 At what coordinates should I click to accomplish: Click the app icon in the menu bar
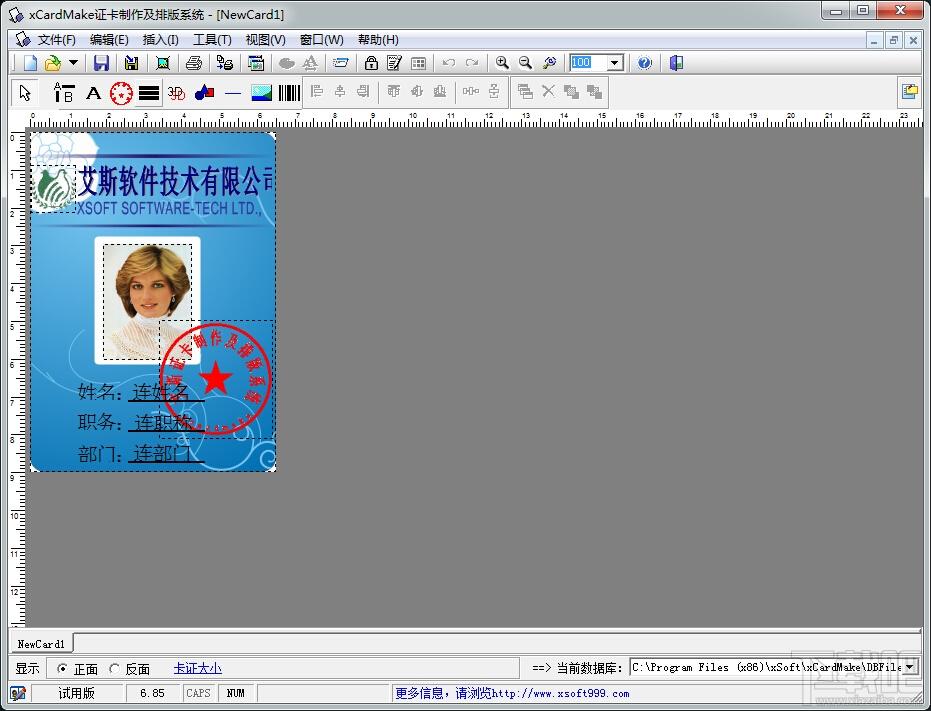pos(23,40)
